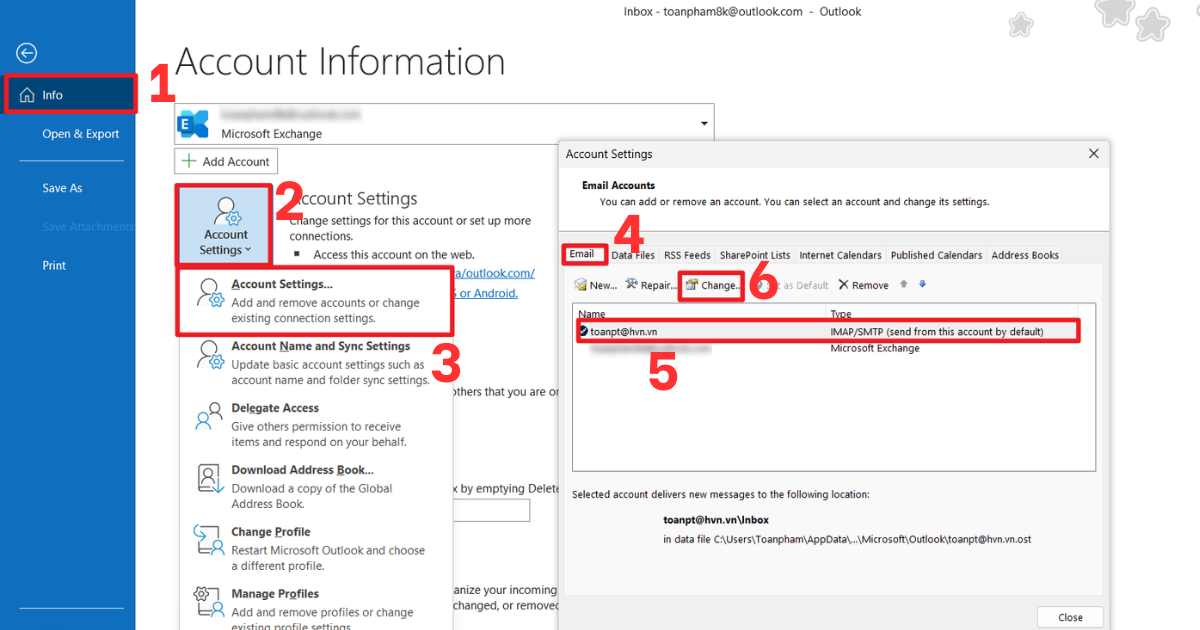The image size is (1200, 630).
Task: Click New... in Account Settings toolbar
Action: [x=596, y=285]
